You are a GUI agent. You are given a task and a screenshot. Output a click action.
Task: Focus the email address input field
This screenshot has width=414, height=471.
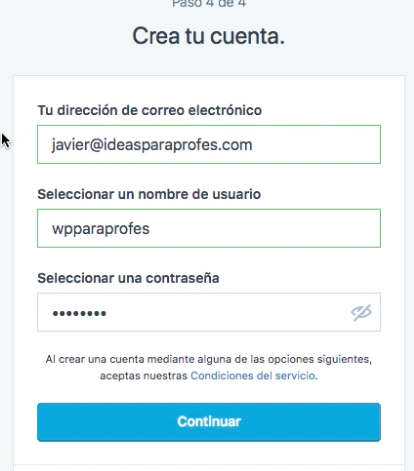209,144
